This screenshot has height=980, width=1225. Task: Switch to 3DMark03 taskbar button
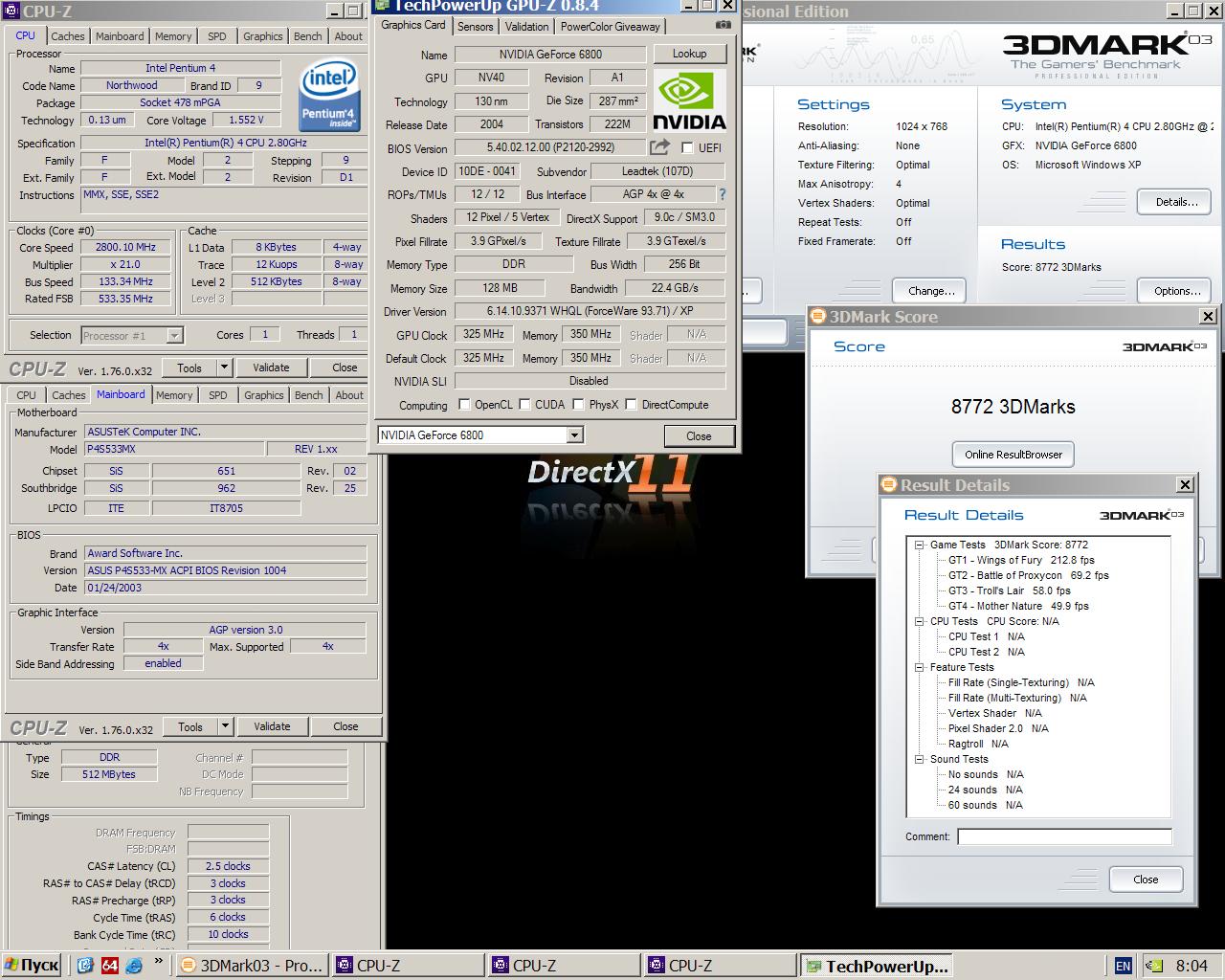click(x=253, y=966)
